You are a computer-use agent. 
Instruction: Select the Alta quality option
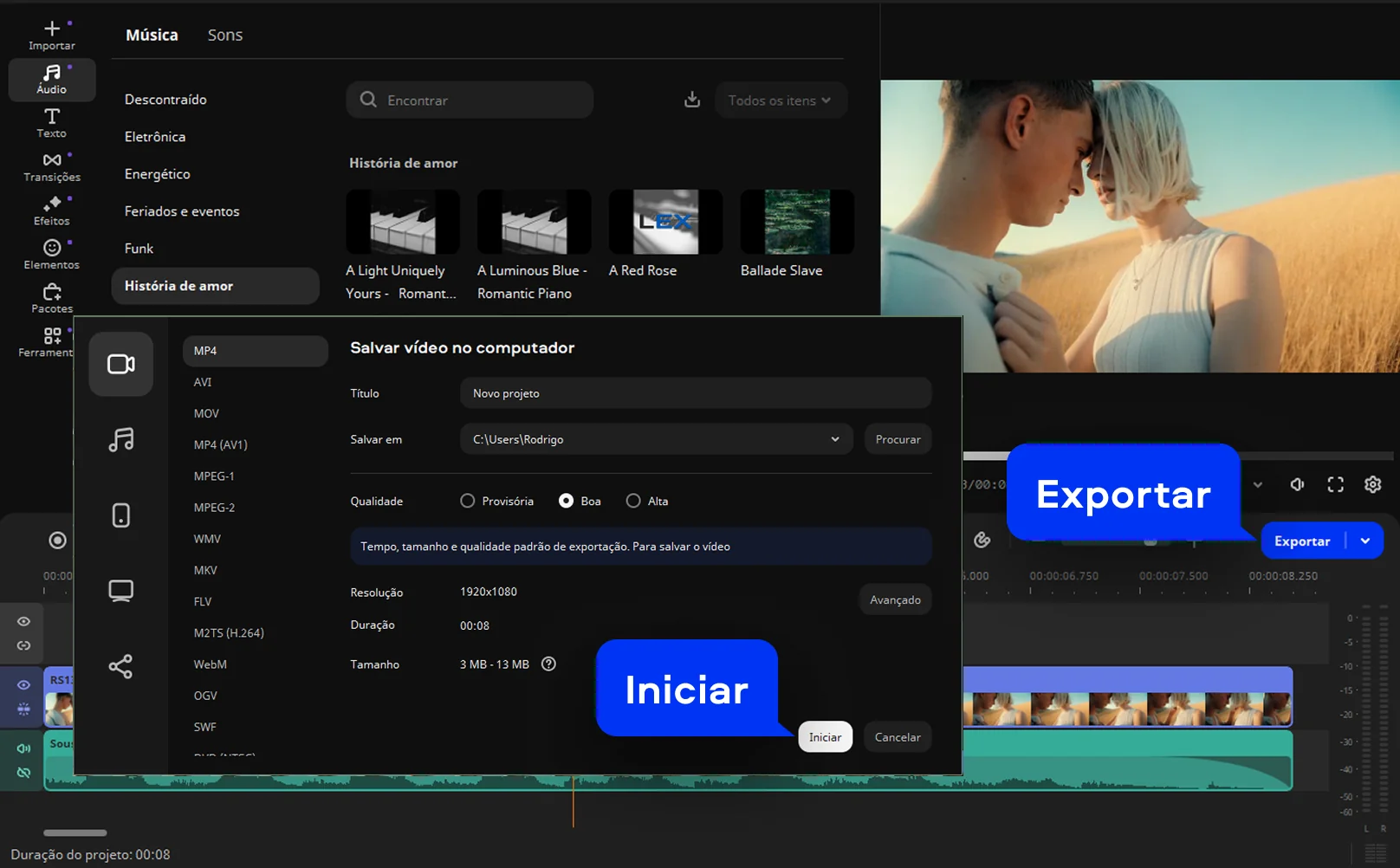(x=633, y=501)
